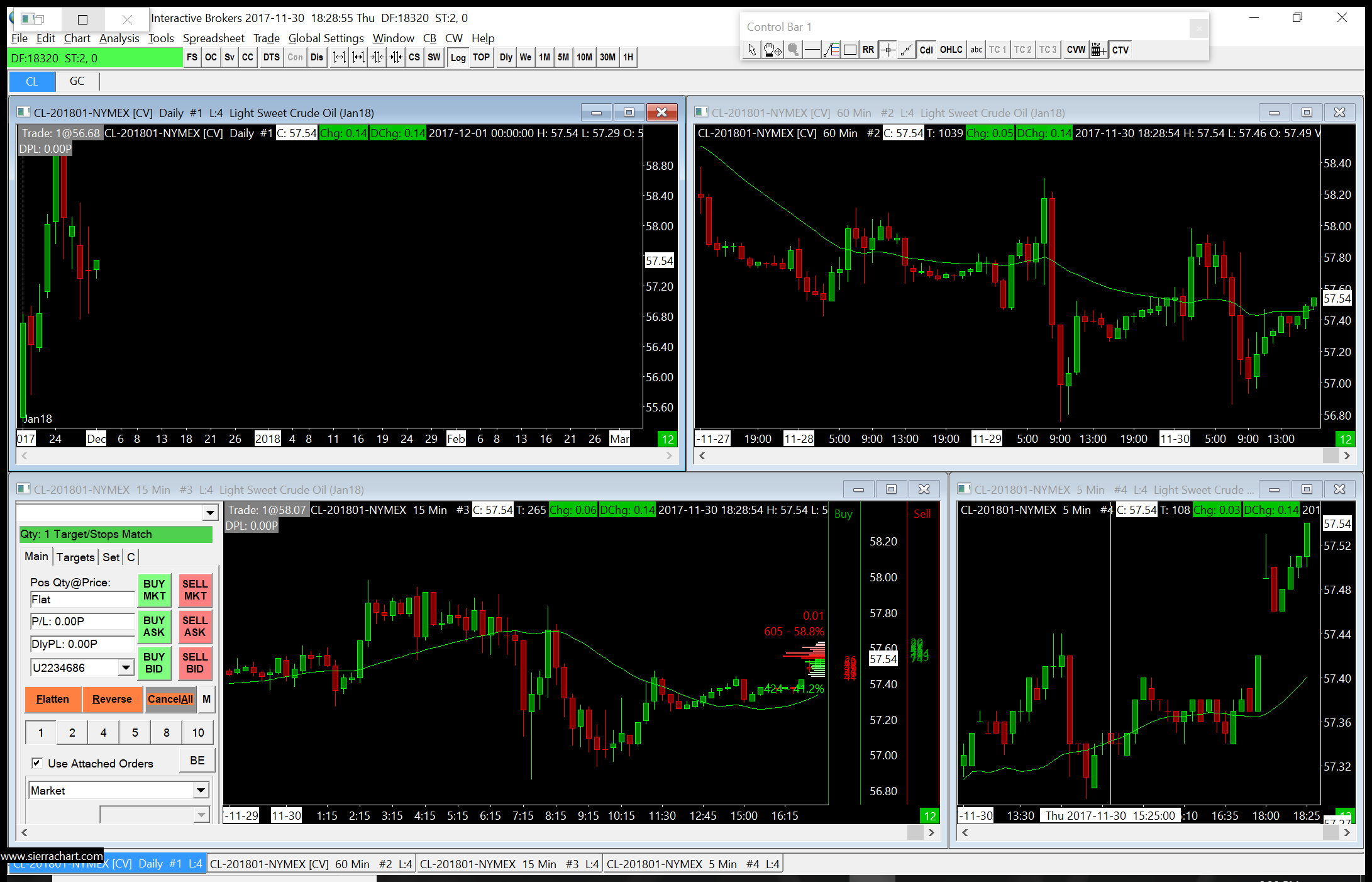Click the BUY MKT button

pyautogui.click(x=154, y=590)
